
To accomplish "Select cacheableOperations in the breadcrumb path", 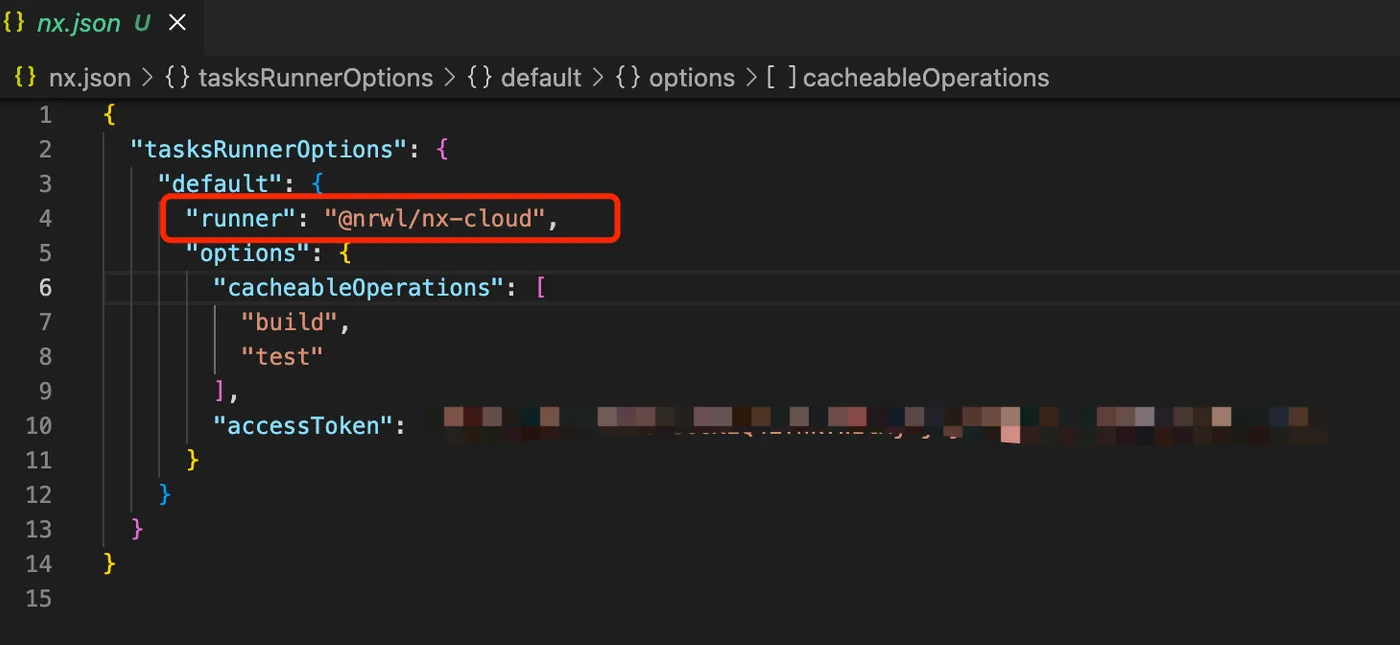I will coord(926,78).
